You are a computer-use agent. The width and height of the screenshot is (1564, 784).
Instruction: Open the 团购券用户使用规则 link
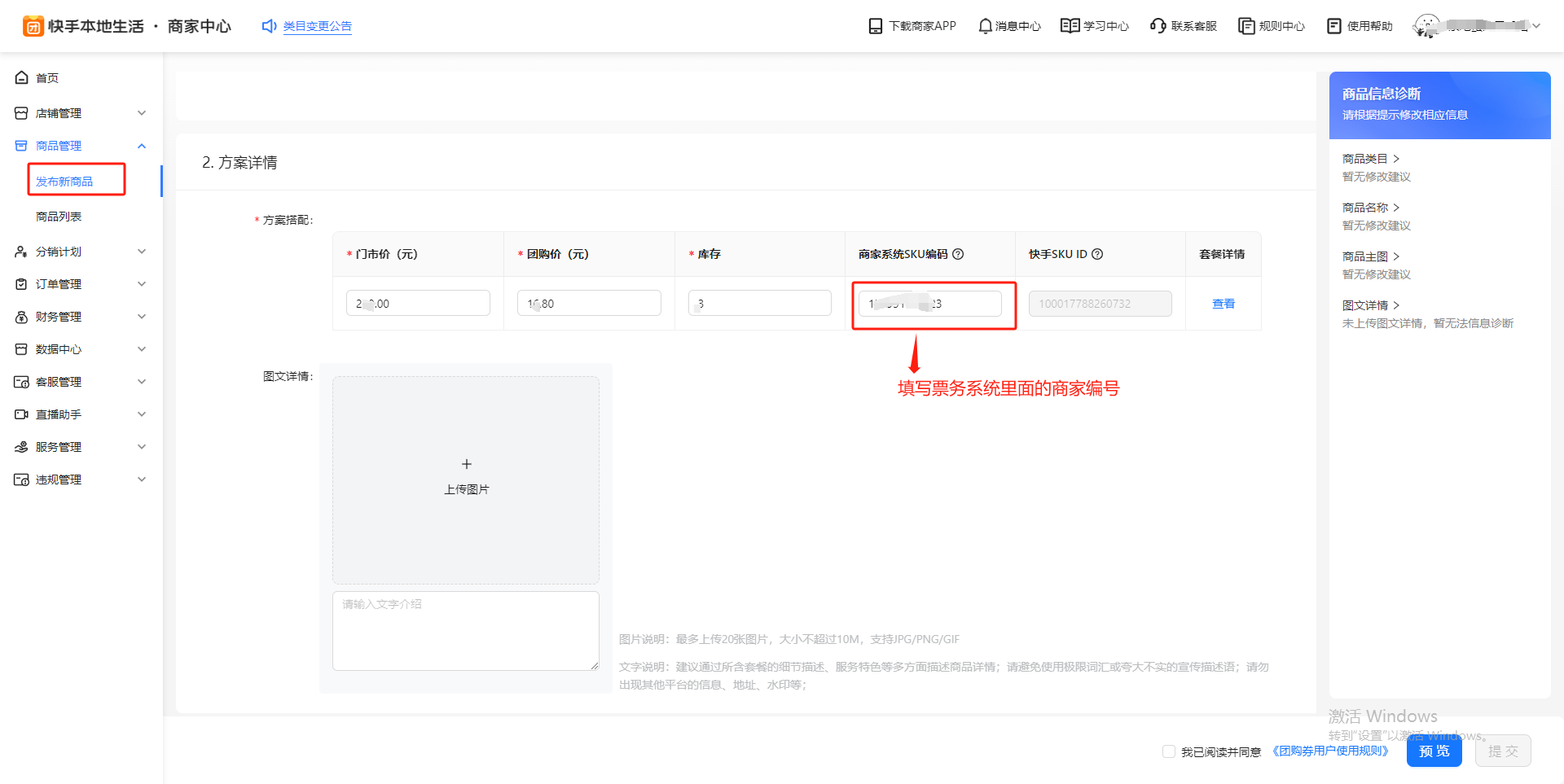coord(1329,751)
